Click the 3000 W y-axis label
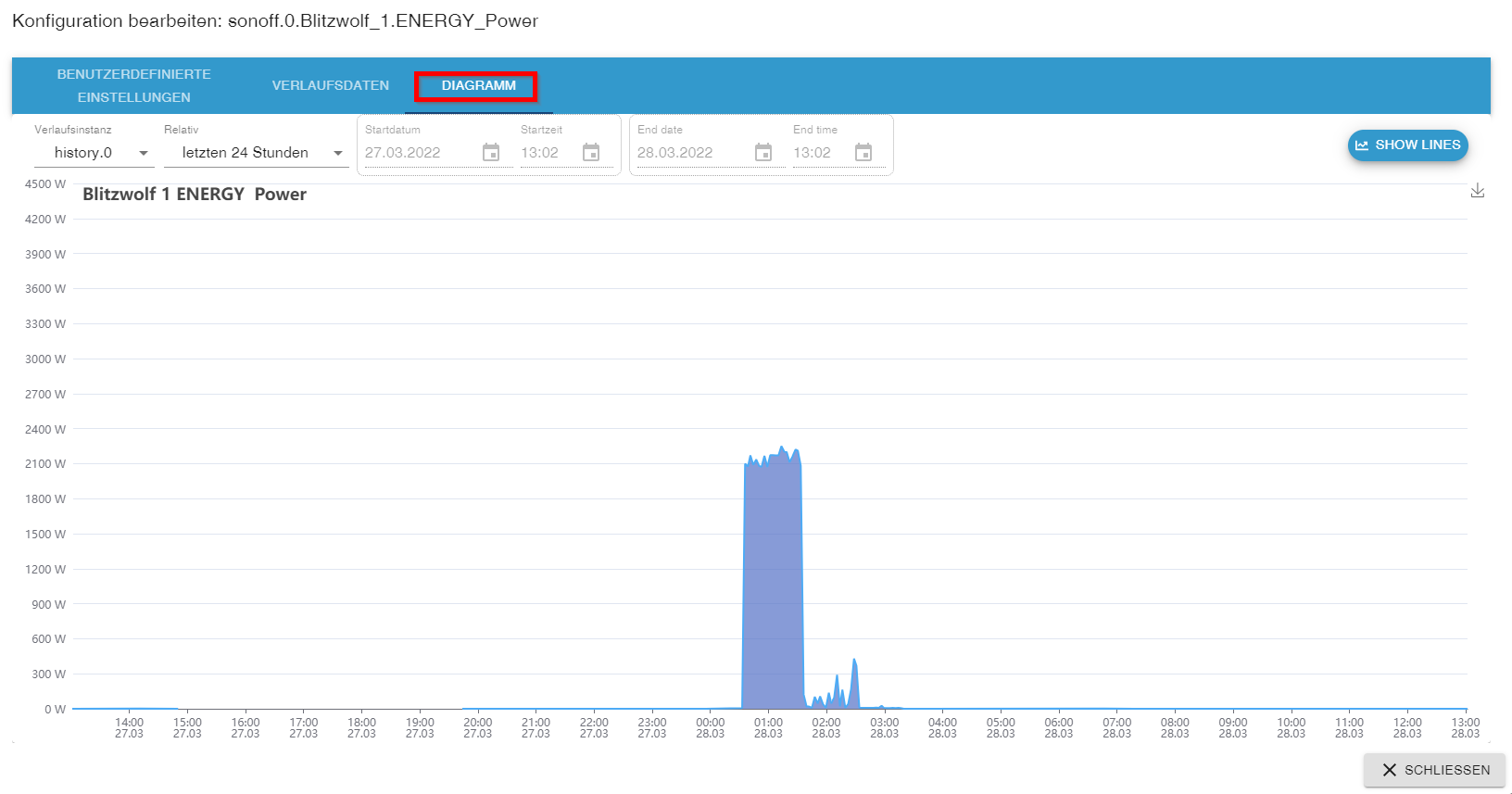 coord(45,359)
